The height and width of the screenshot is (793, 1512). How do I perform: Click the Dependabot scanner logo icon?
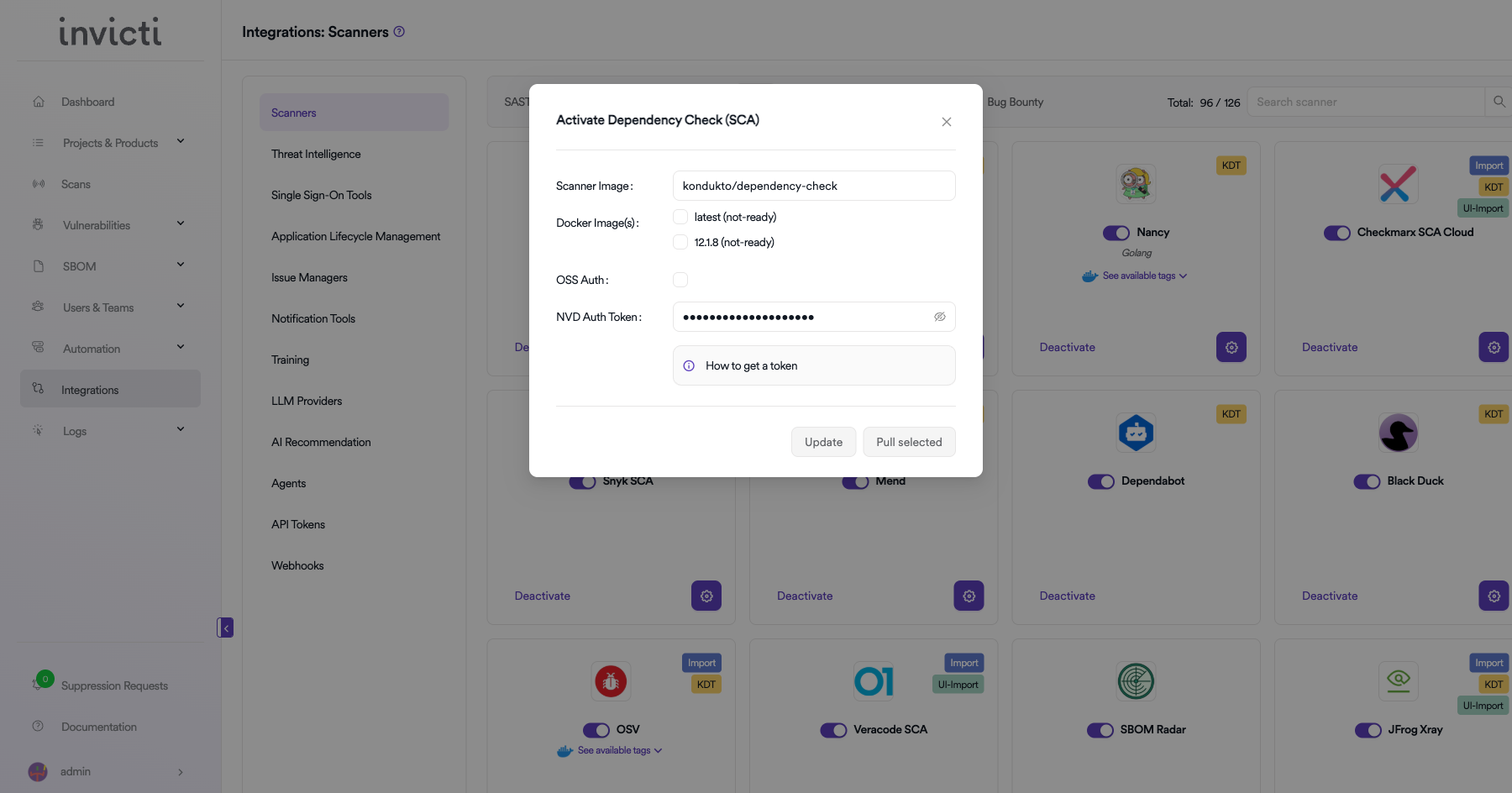click(1136, 433)
